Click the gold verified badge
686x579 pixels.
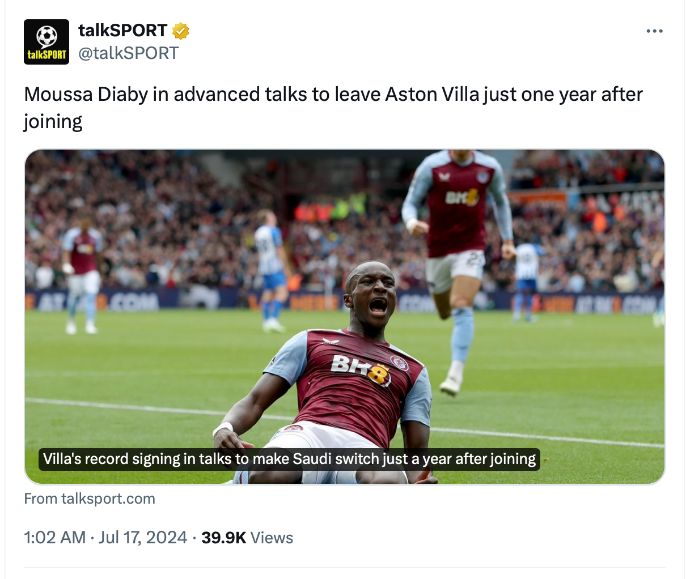[180, 31]
